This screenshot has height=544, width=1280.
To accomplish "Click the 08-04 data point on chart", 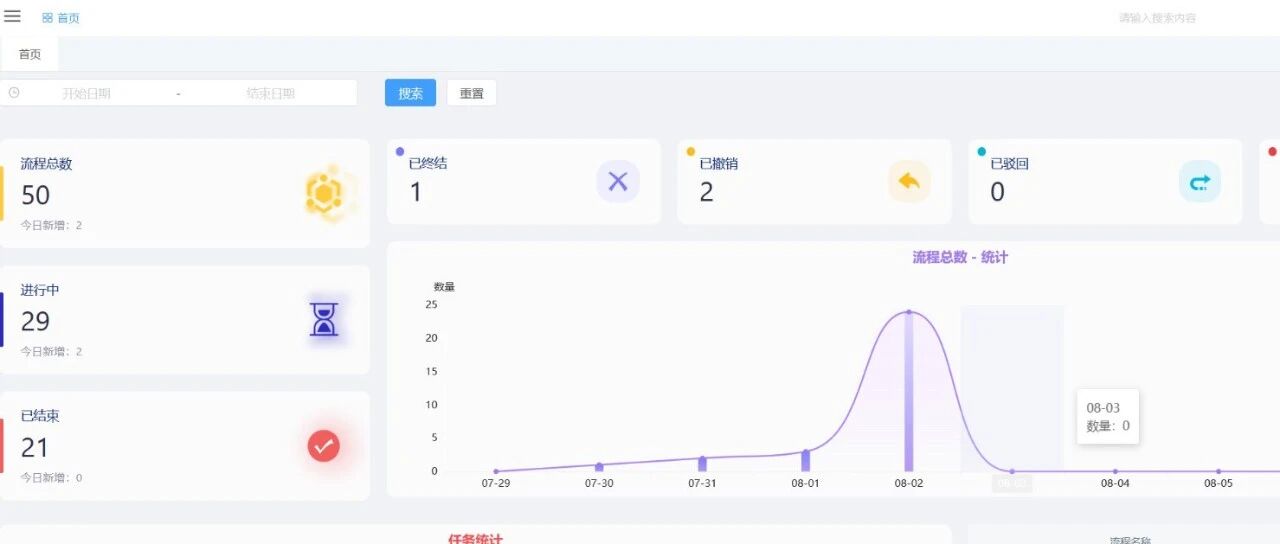I will click(x=1115, y=471).
